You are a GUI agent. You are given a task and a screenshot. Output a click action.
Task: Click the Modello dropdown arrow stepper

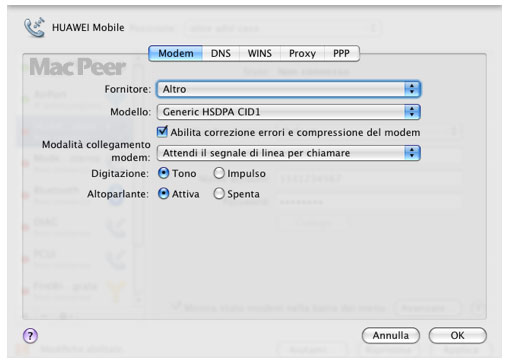coord(412,112)
